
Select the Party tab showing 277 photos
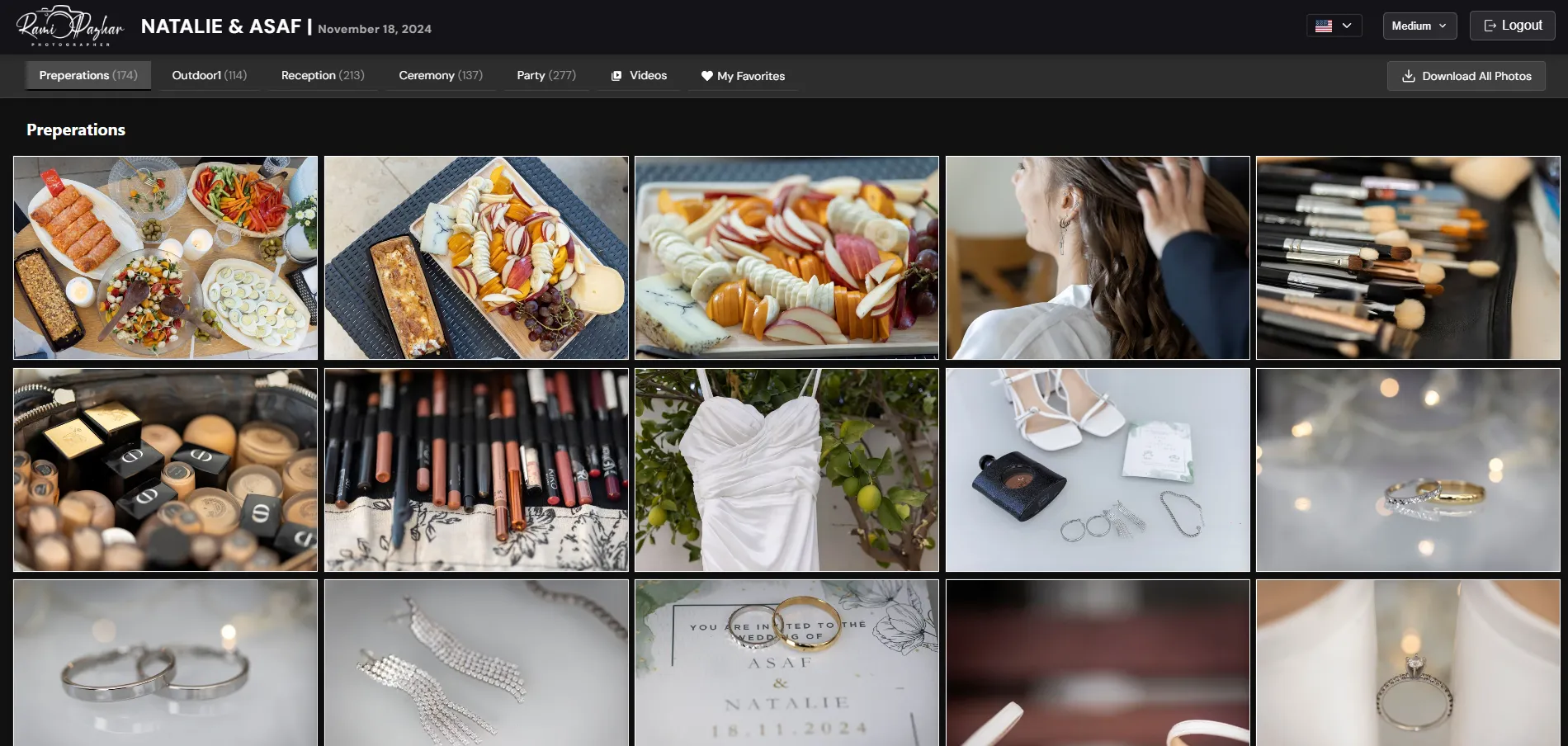click(546, 75)
